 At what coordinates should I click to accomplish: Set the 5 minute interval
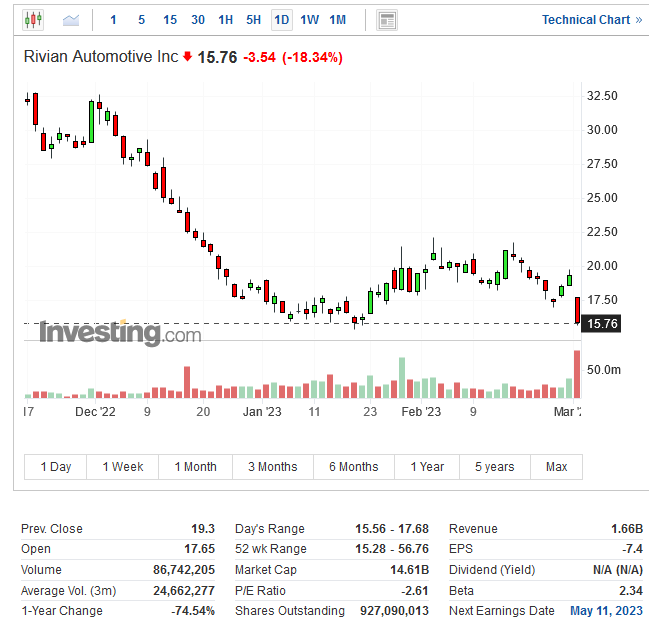click(142, 20)
